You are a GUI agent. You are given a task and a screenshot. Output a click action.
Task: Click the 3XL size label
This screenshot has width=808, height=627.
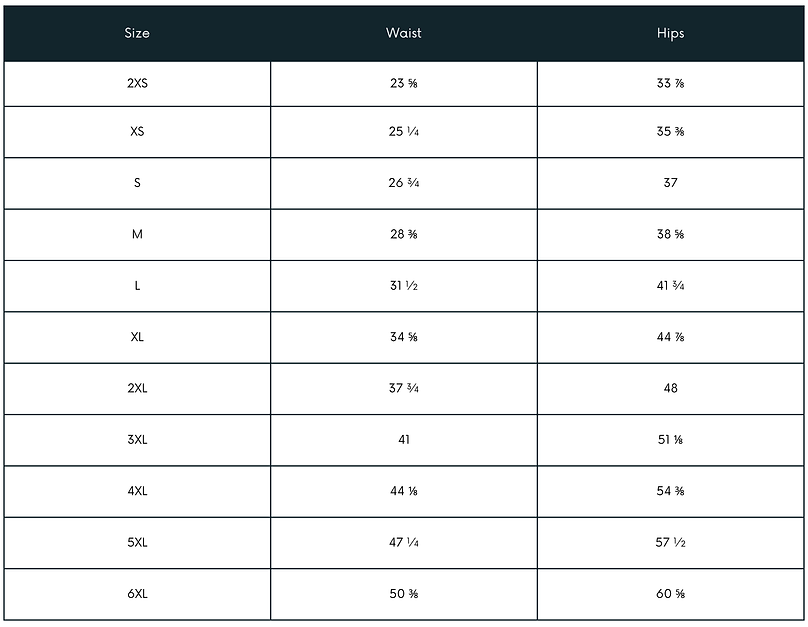(x=137, y=439)
